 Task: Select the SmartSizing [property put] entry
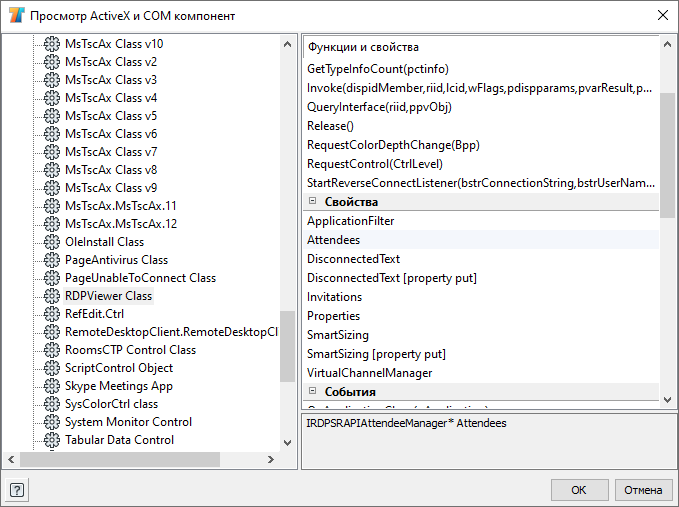376,354
